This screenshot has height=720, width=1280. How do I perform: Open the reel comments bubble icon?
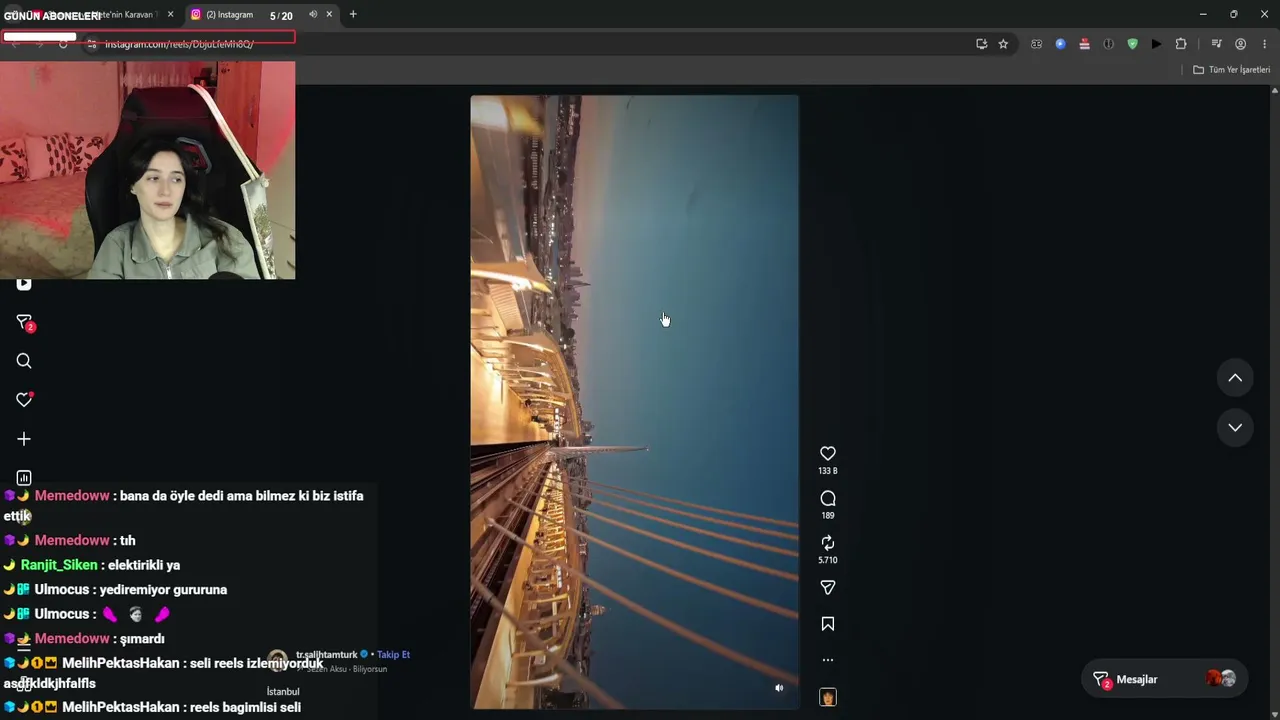pyautogui.click(x=828, y=498)
